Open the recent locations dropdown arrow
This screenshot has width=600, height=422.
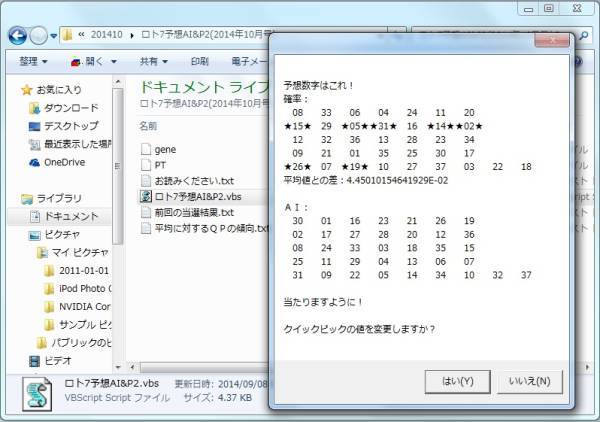pyautogui.click(x=54, y=36)
